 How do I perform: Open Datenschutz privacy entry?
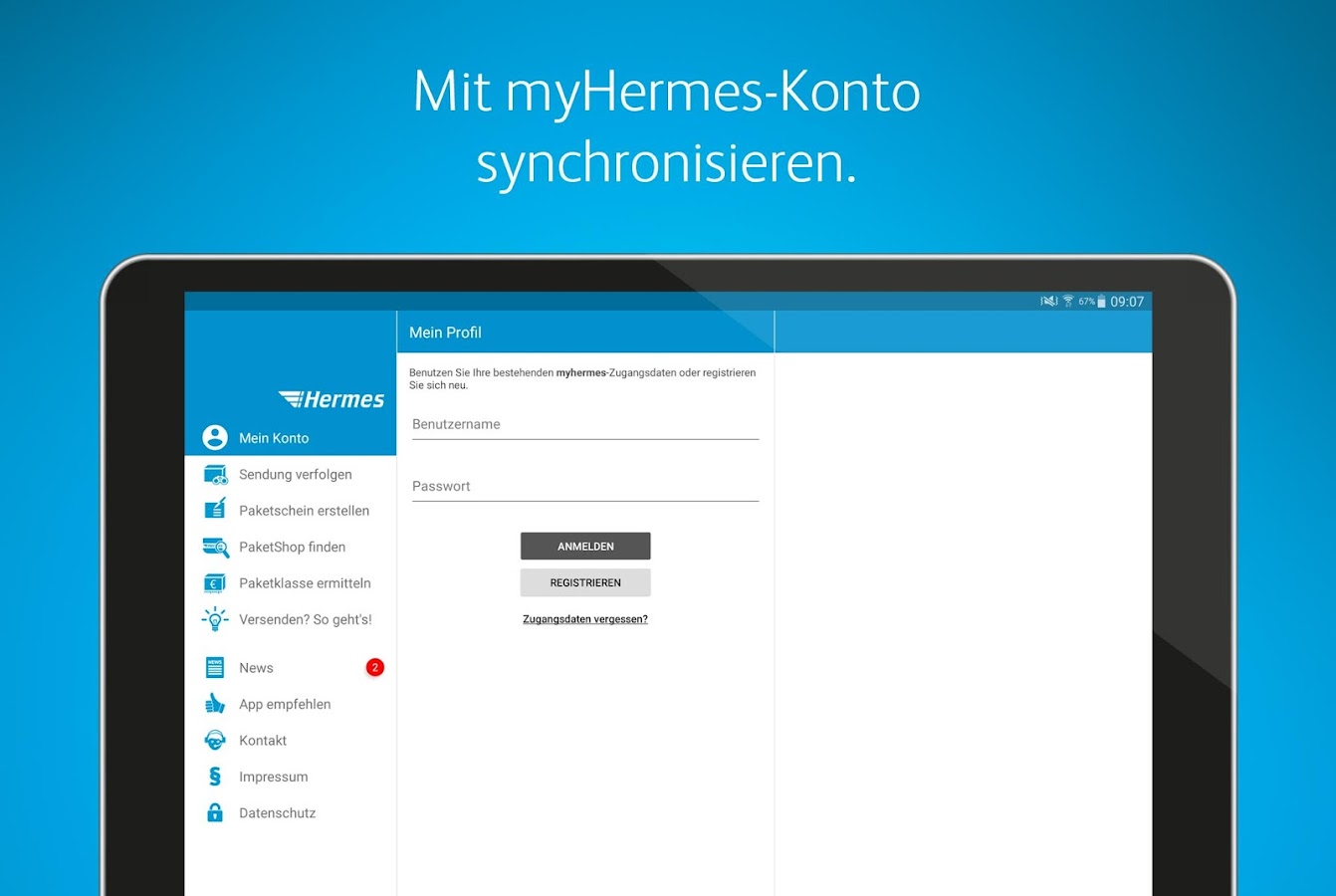[x=291, y=812]
